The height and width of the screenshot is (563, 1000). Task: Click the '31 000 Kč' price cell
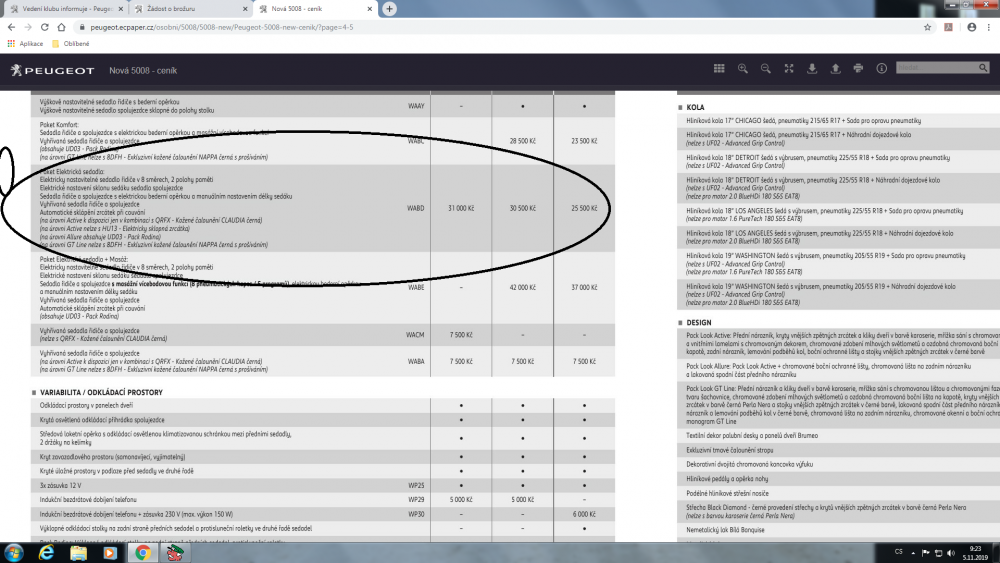coord(461,208)
